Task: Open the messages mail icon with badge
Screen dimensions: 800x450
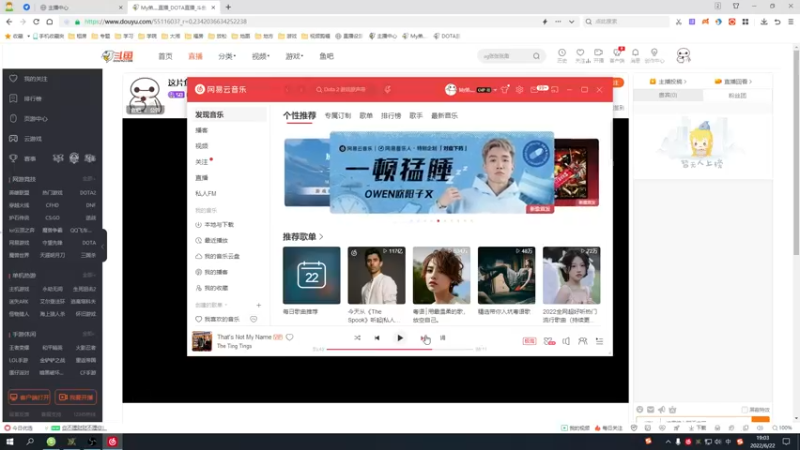Action: 538,89
